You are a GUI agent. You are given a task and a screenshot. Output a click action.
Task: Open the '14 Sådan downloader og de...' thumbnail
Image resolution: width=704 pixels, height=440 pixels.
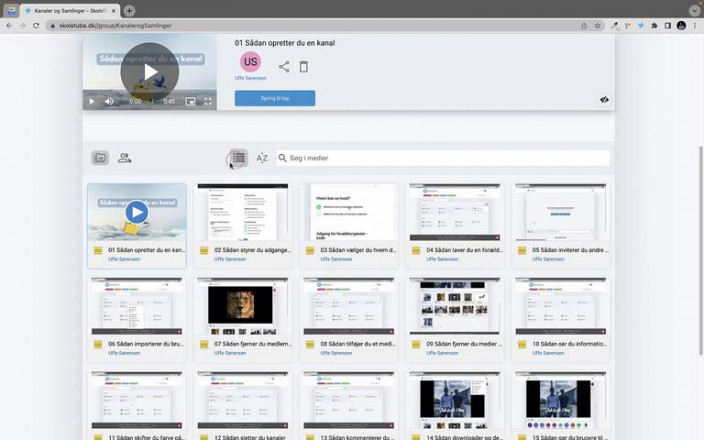click(x=455, y=400)
